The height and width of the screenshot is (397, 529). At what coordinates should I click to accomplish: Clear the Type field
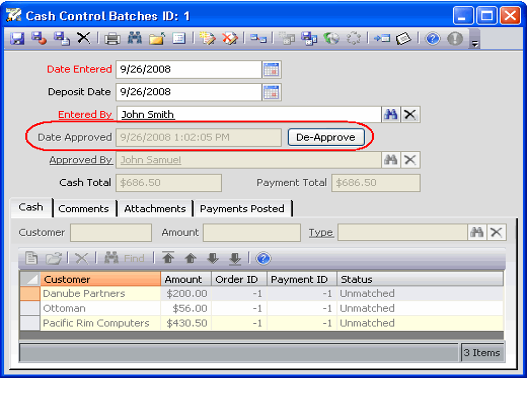pyautogui.click(x=496, y=232)
